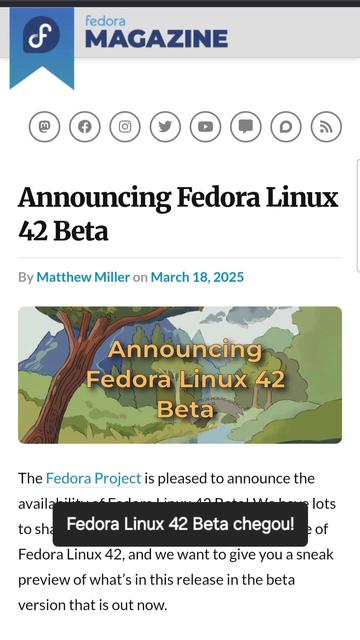Click the March 18, 2025 date link

point(197,277)
